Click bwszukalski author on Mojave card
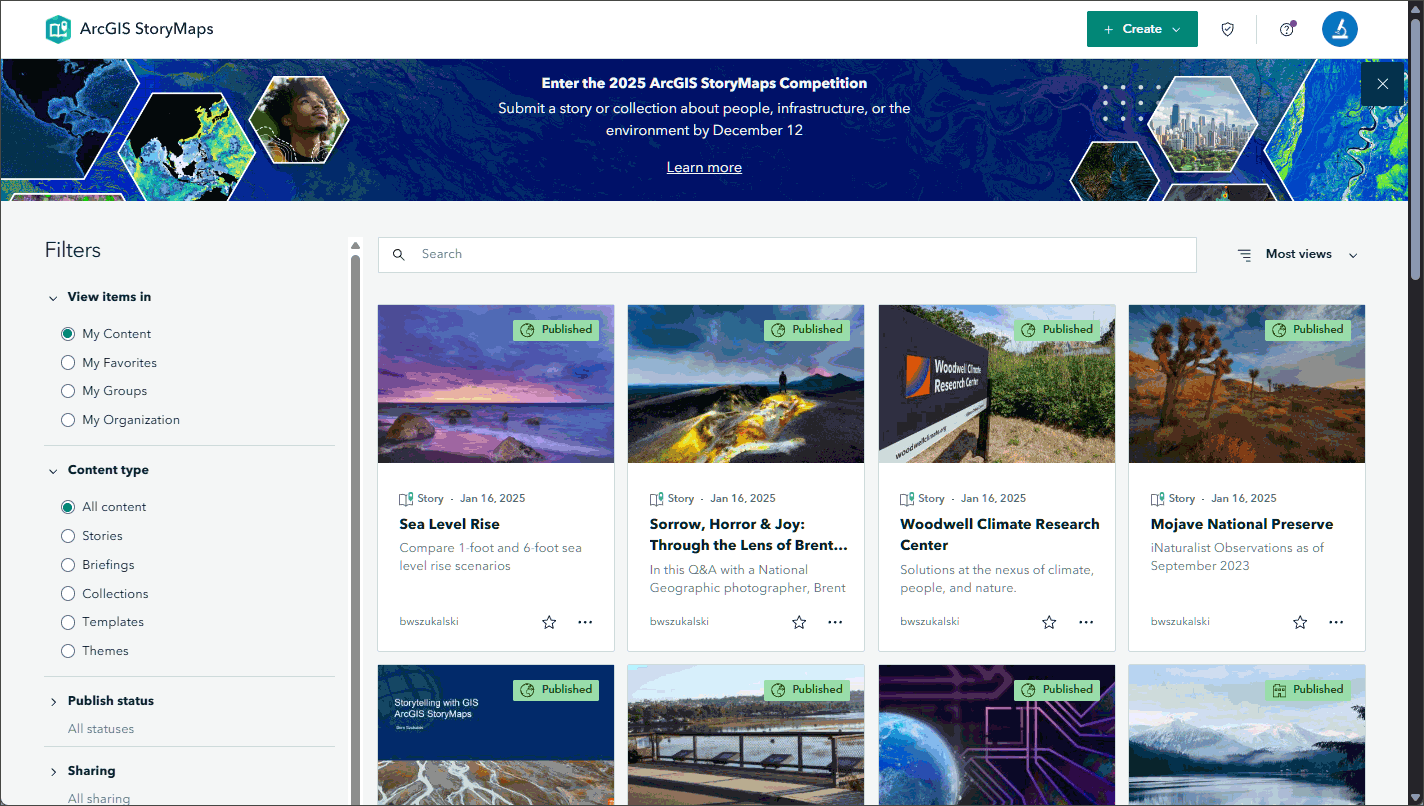 pos(1180,622)
